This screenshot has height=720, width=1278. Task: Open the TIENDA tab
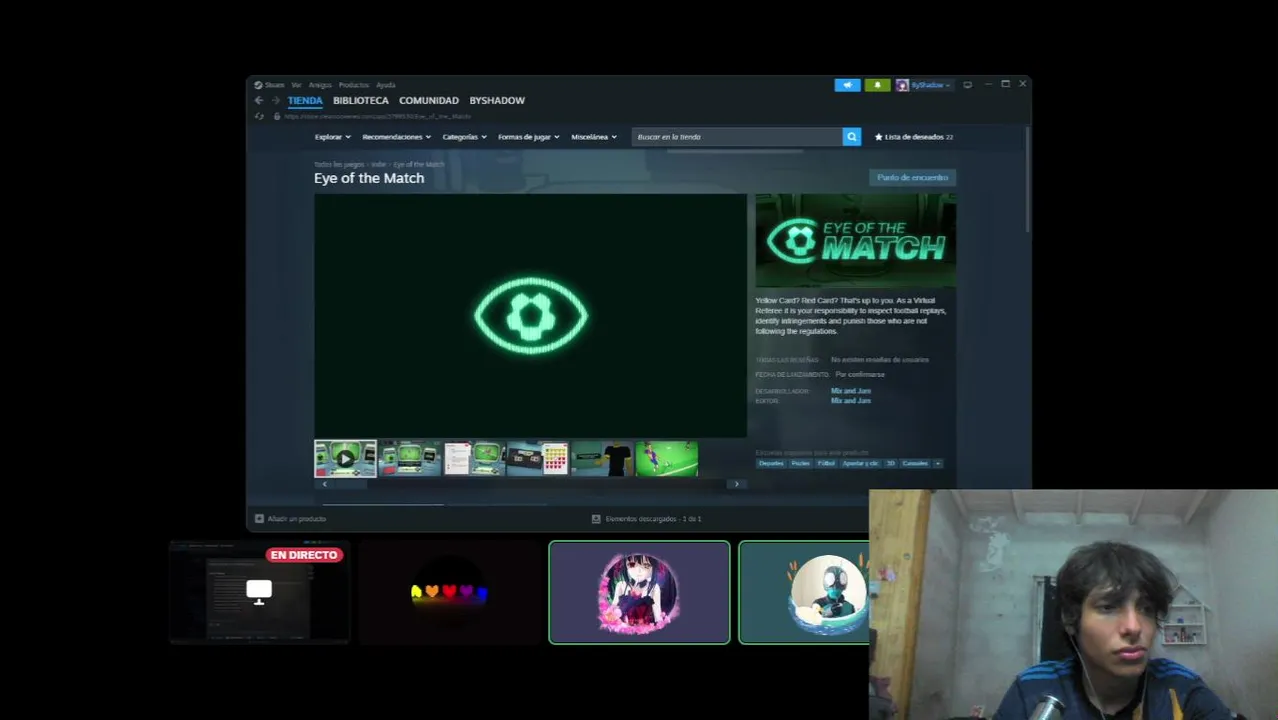point(305,101)
